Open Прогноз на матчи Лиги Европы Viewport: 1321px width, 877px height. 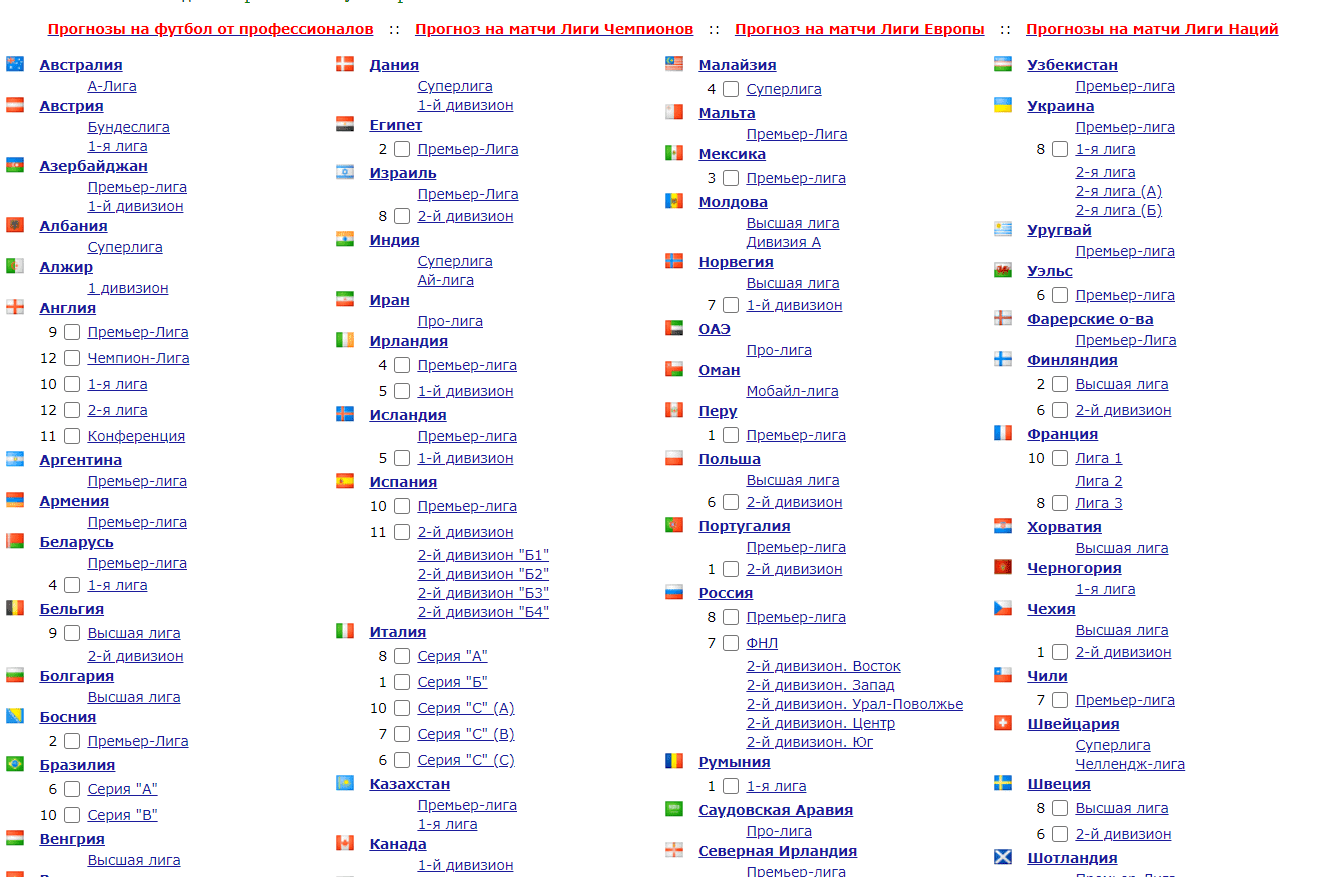pos(860,29)
